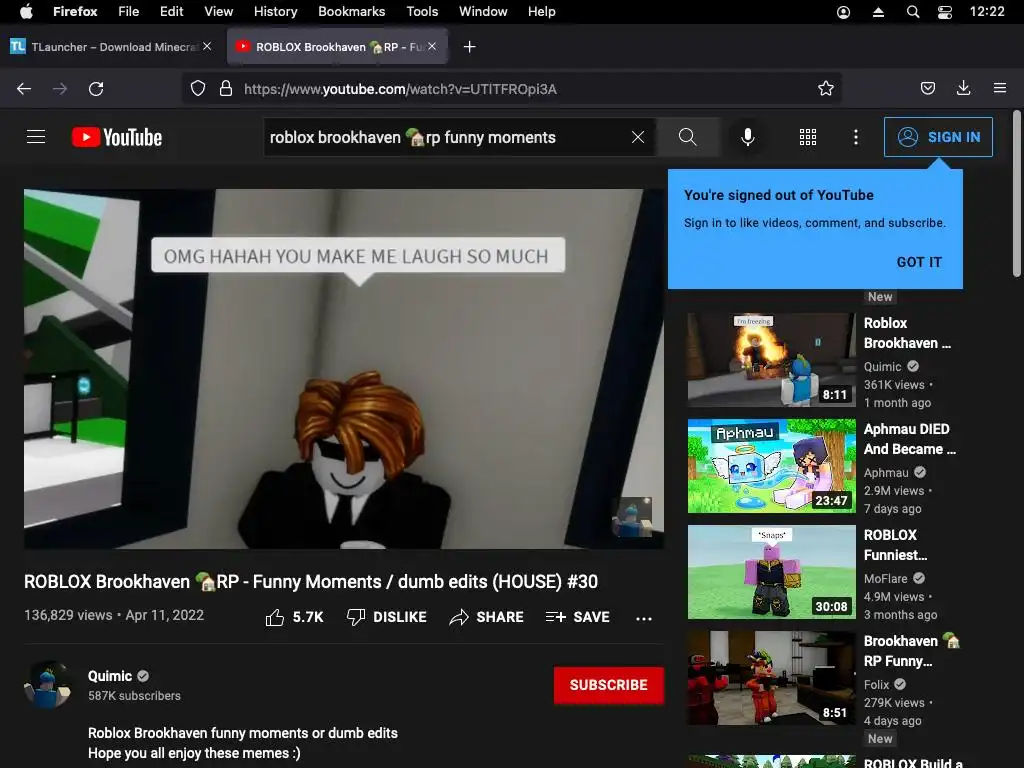Open the Tools menu
This screenshot has width=1024, height=768.
(x=423, y=11)
